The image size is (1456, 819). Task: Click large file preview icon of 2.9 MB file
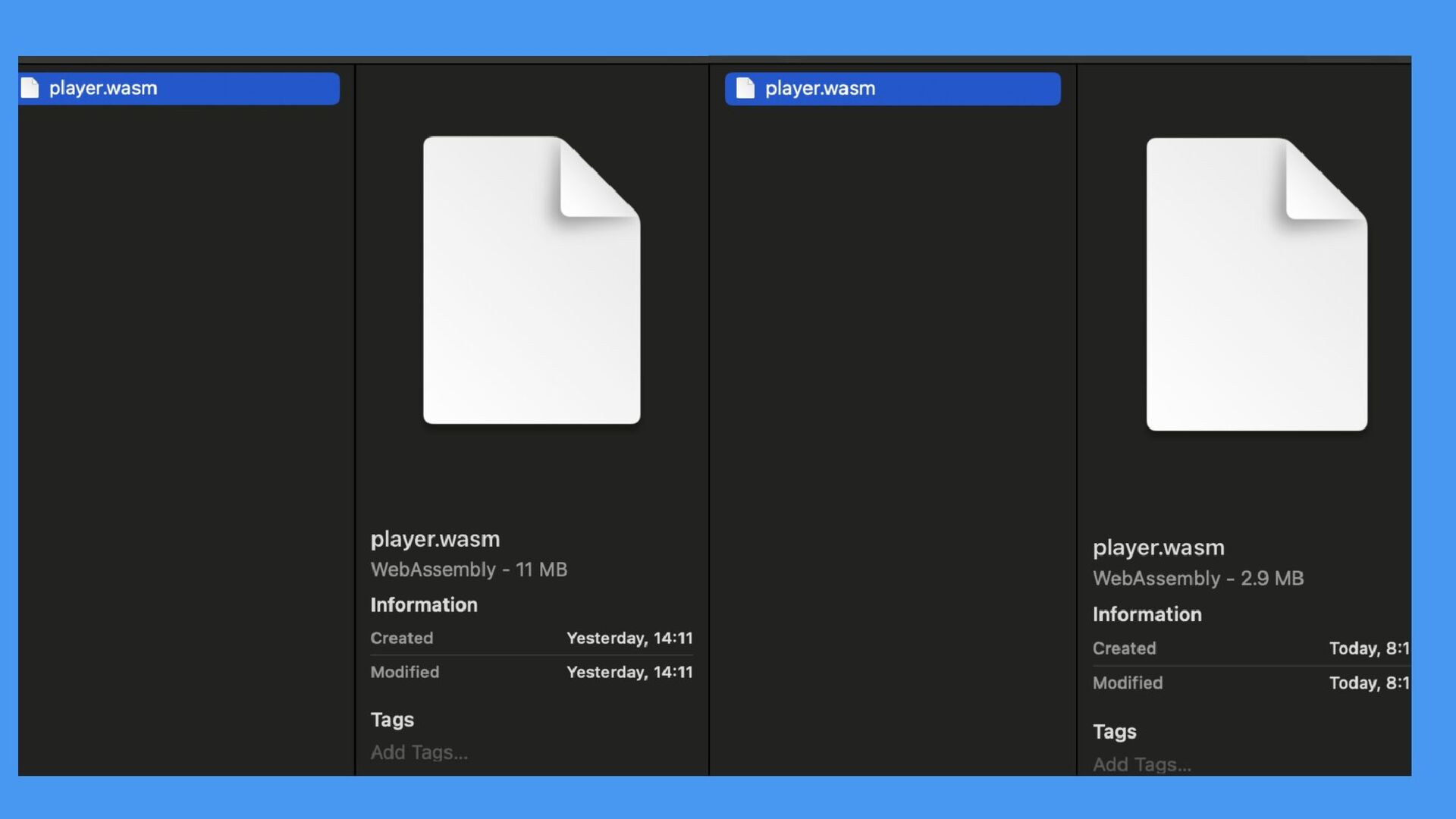point(1257,284)
